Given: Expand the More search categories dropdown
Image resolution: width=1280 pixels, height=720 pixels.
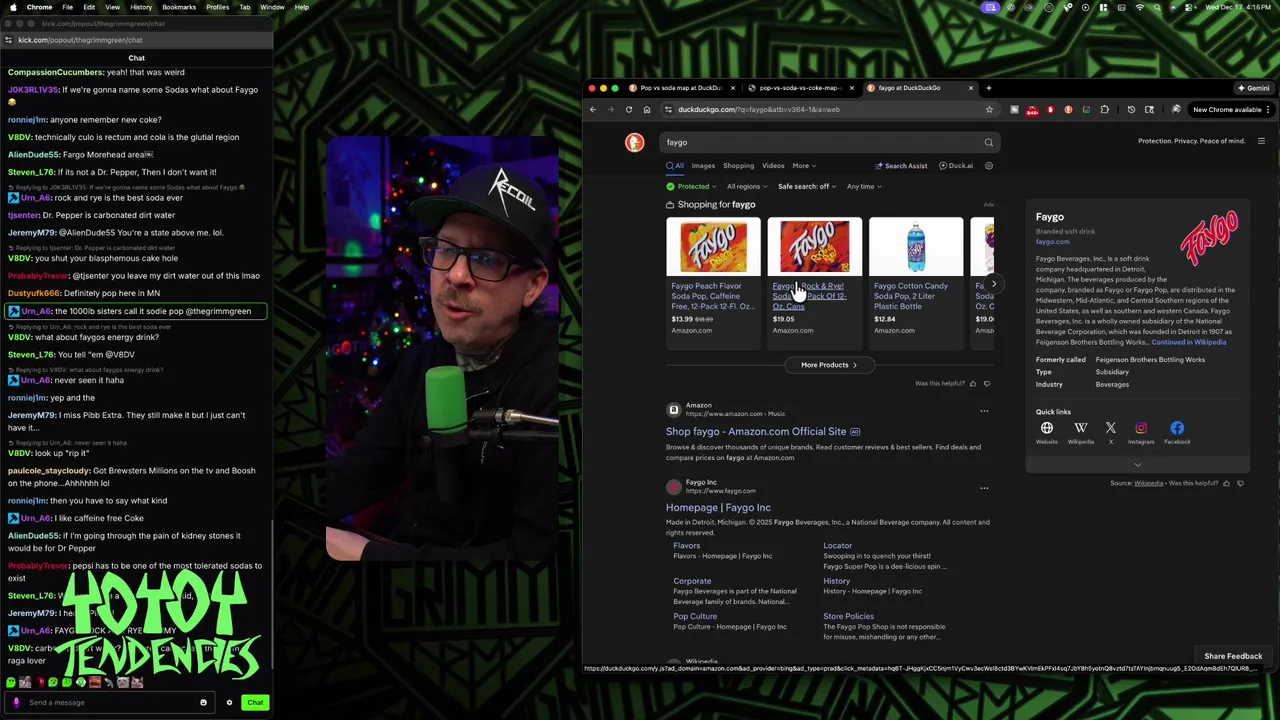Looking at the screenshot, I should click(804, 166).
